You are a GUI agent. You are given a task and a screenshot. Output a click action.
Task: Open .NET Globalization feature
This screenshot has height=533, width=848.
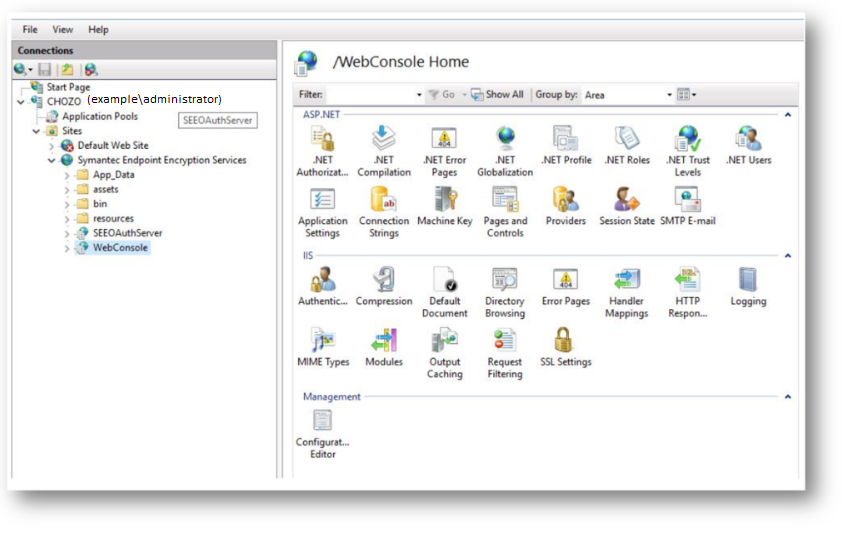[x=505, y=151]
